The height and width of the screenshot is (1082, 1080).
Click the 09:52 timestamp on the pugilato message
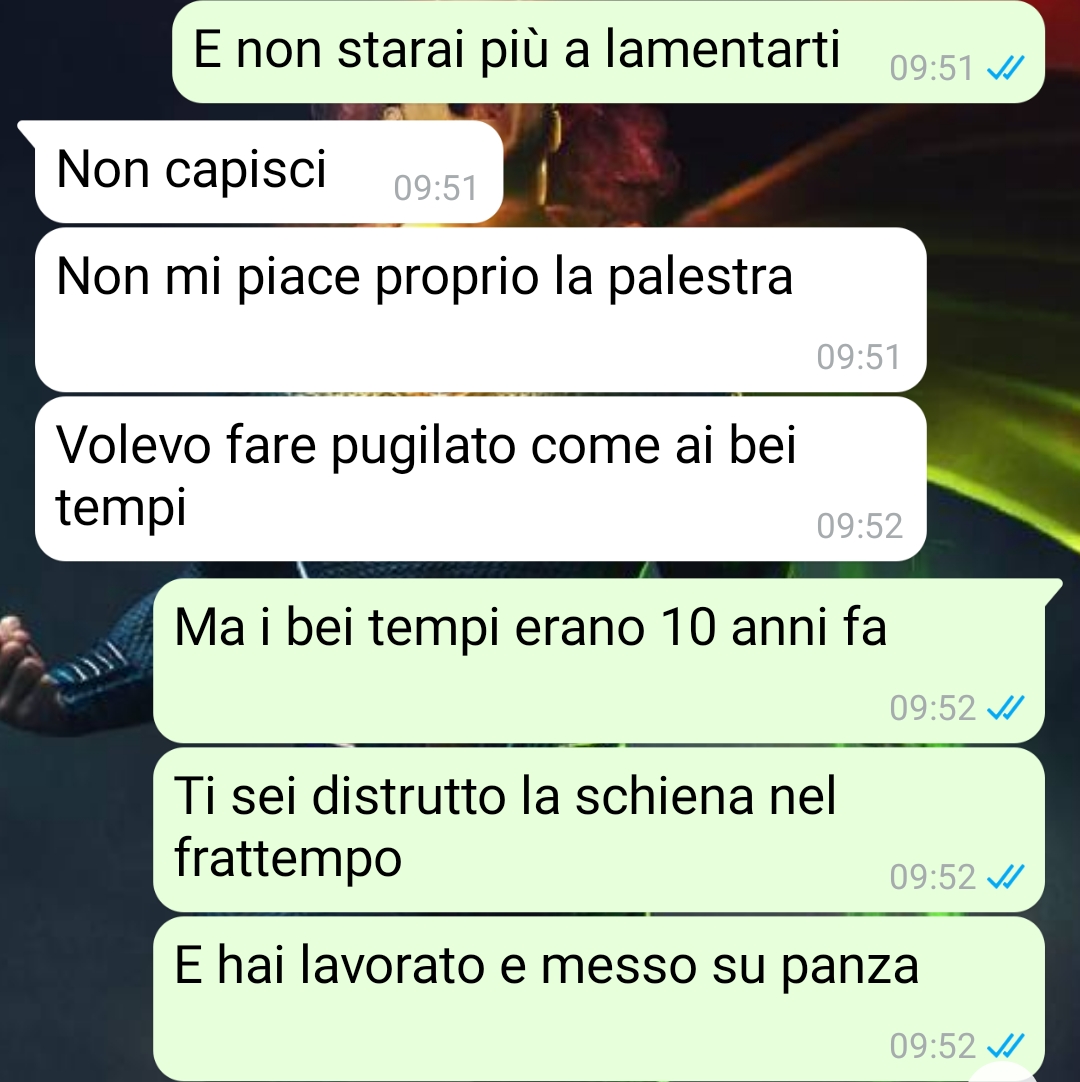click(859, 527)
